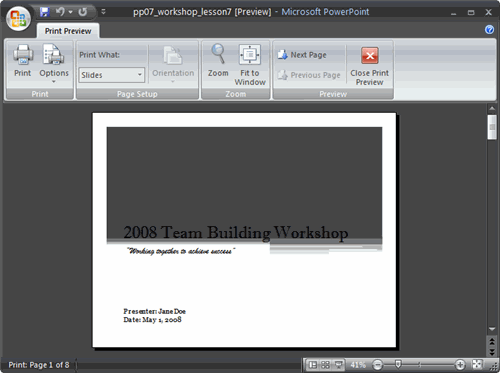The width and height of the screenshot is (500, 373).
Task: Click the Print printer icon
Action: point(23,55)
